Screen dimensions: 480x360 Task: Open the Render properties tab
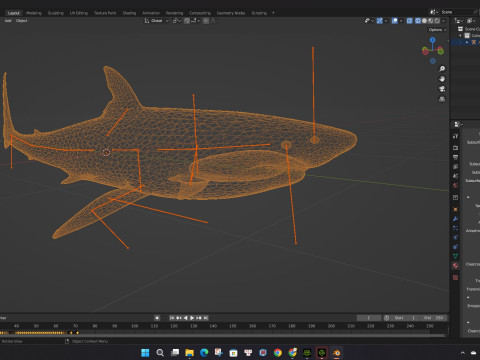point(456,148)
